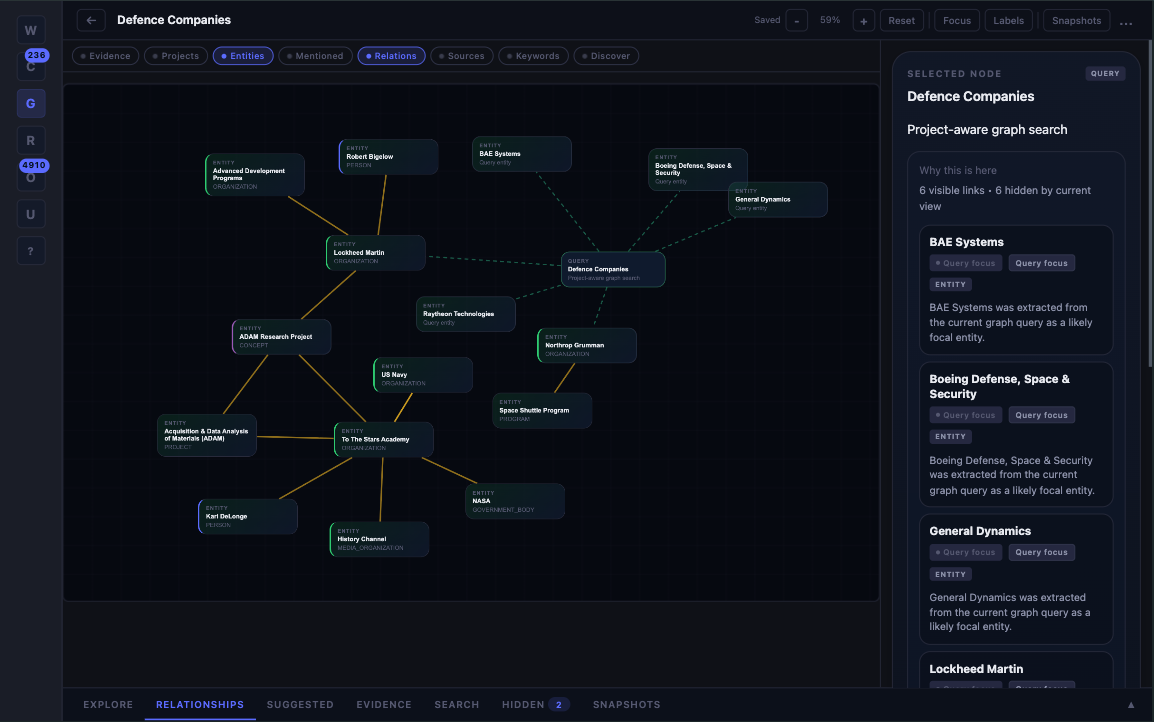
Task: Zoom in with the plus button
Action: pos(863,21)
